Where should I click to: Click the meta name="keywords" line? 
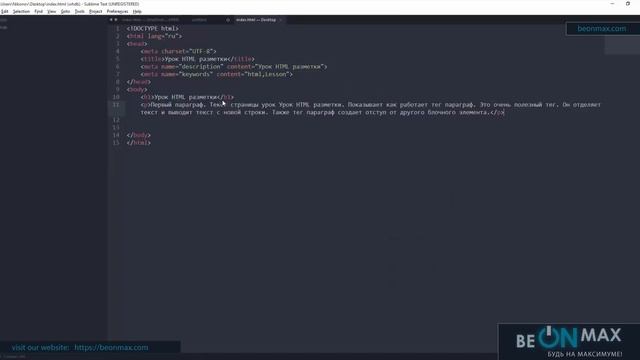(x=217, y=74)
